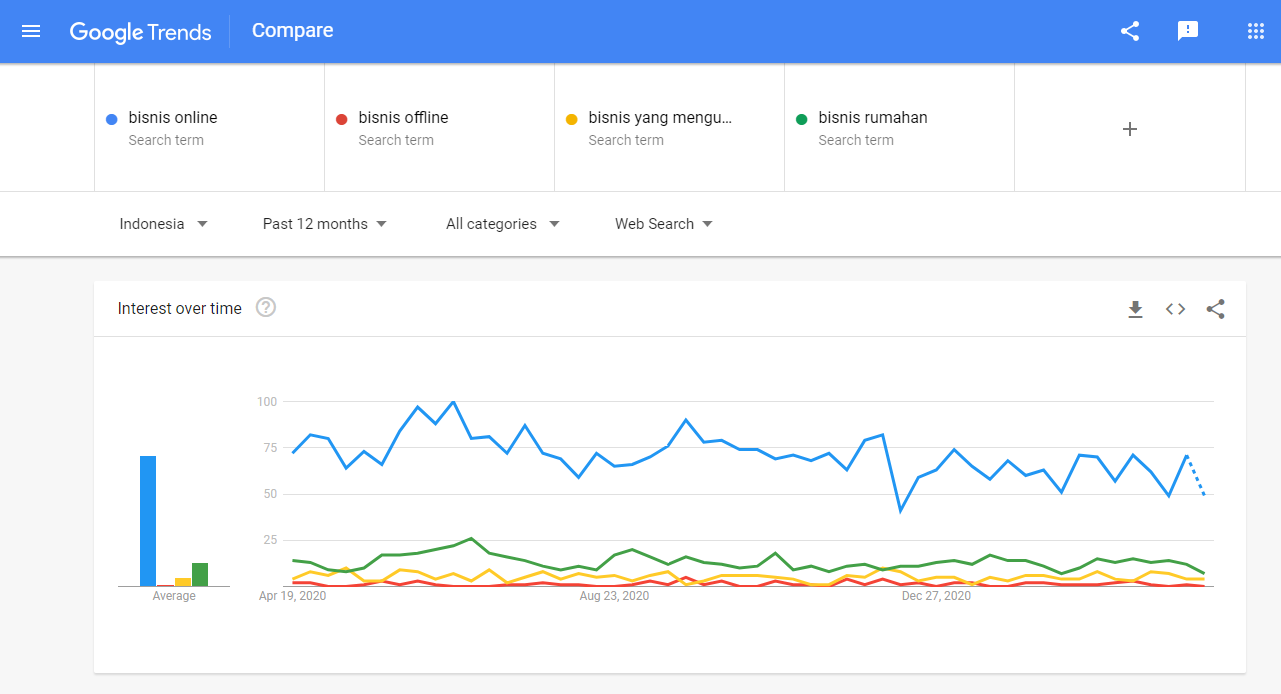Go to Google Trends home logo
The height and width of the screenshot is (694, 1281).
click(x=140, y=31)
